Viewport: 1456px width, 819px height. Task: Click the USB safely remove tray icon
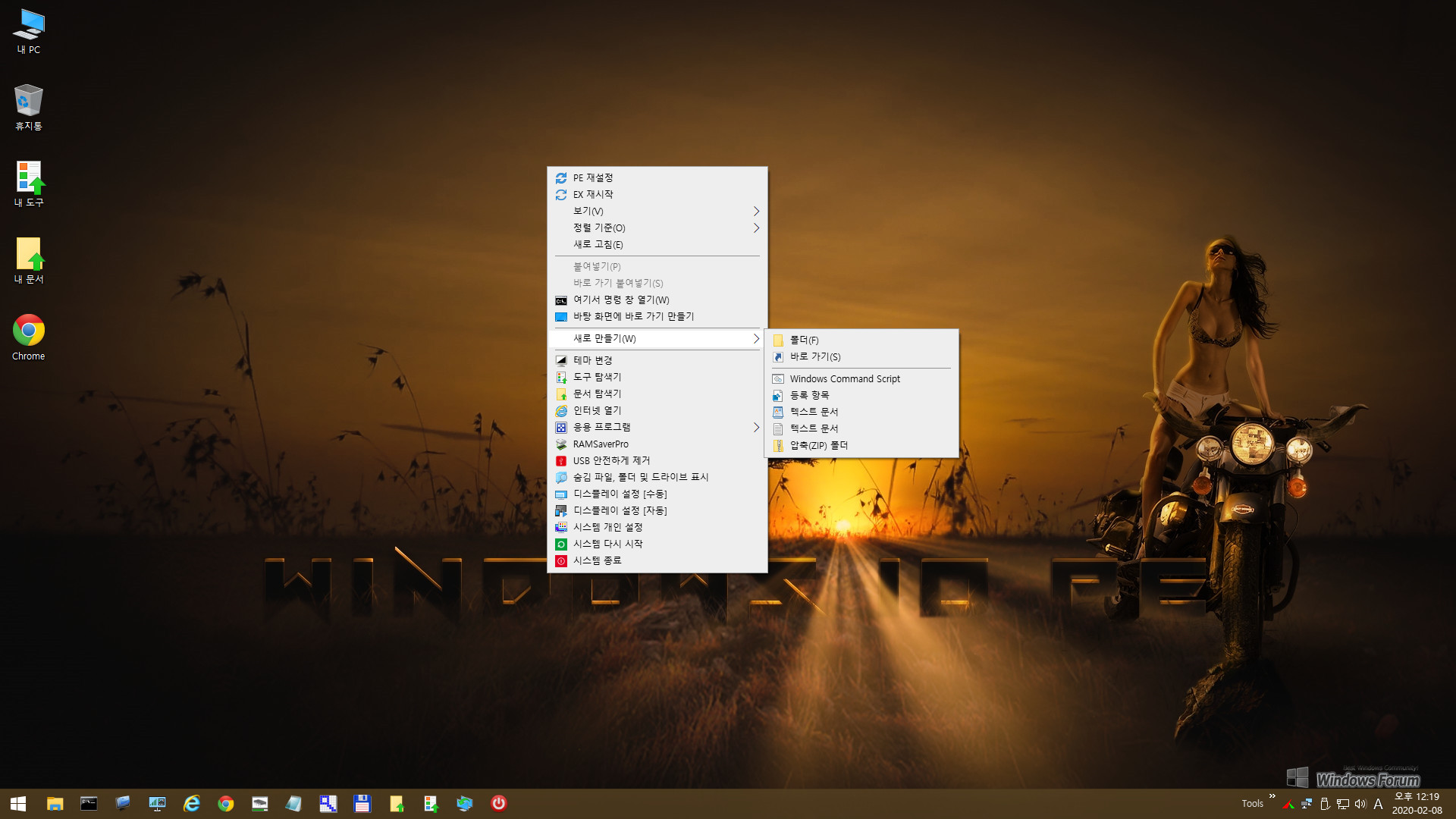[x=1325, y=804]
